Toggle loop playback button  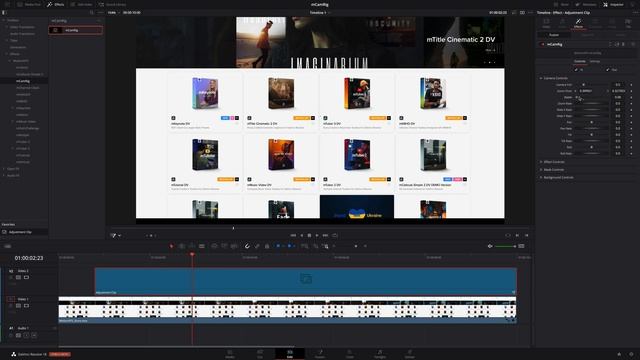click(x=335, y=236)
